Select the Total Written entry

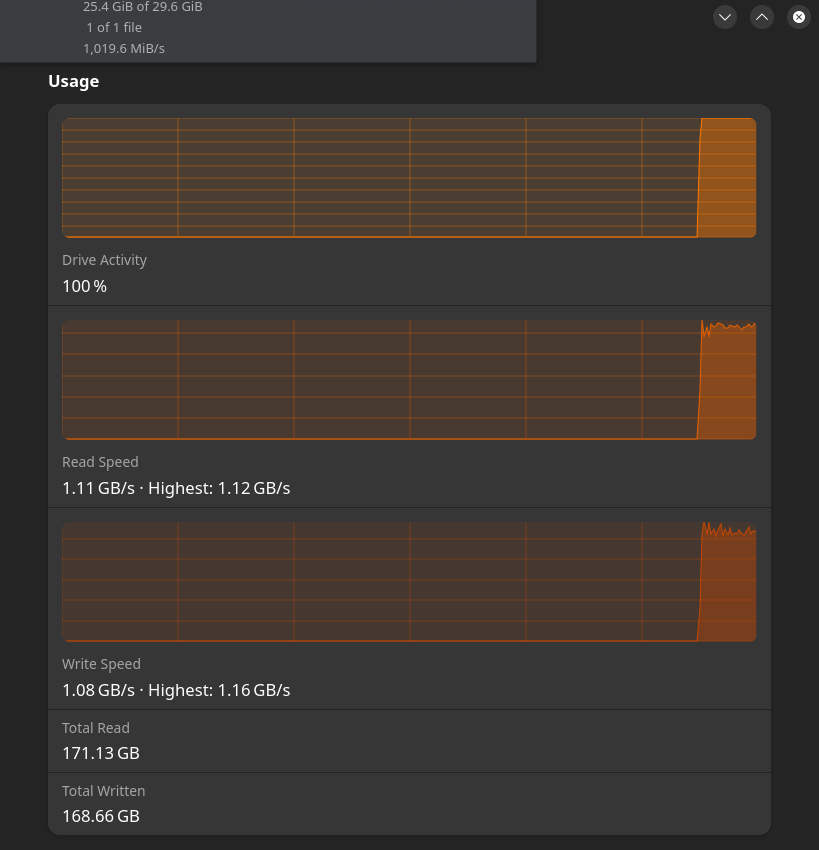coord(409,803)
